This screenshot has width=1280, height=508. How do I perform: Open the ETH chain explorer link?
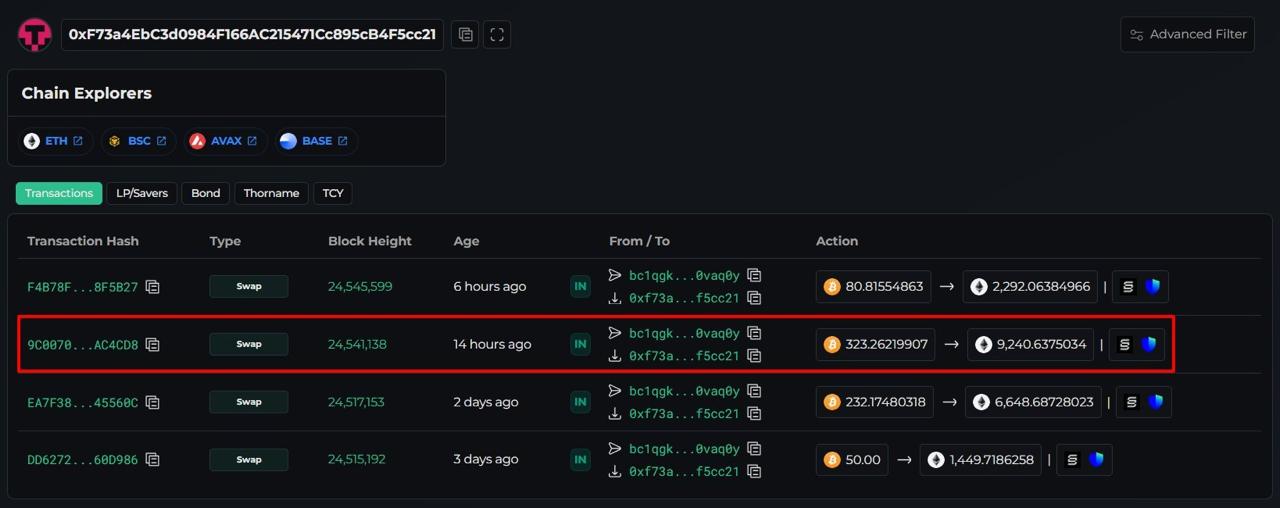(55, 141)
